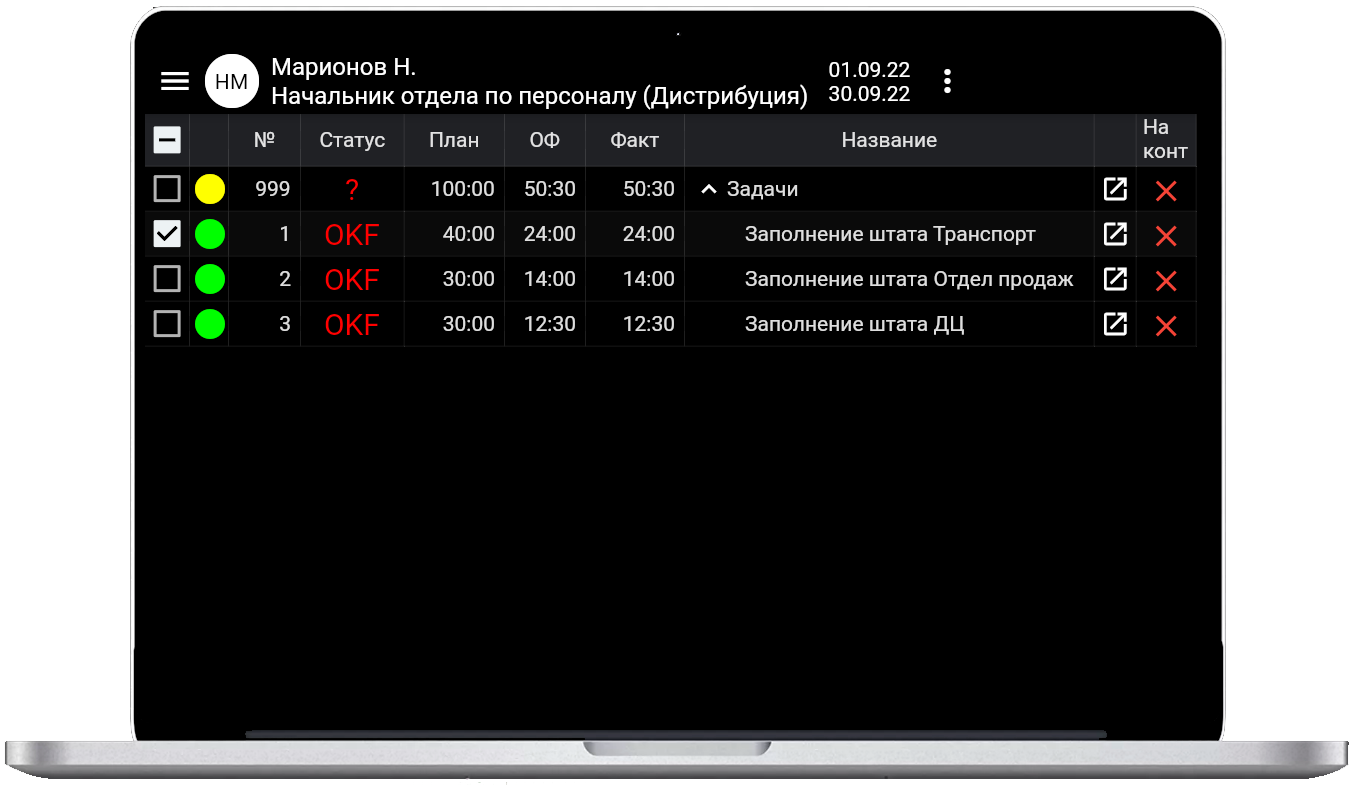Click red X for Заполнение штата Транспорт

point(1165,236)
